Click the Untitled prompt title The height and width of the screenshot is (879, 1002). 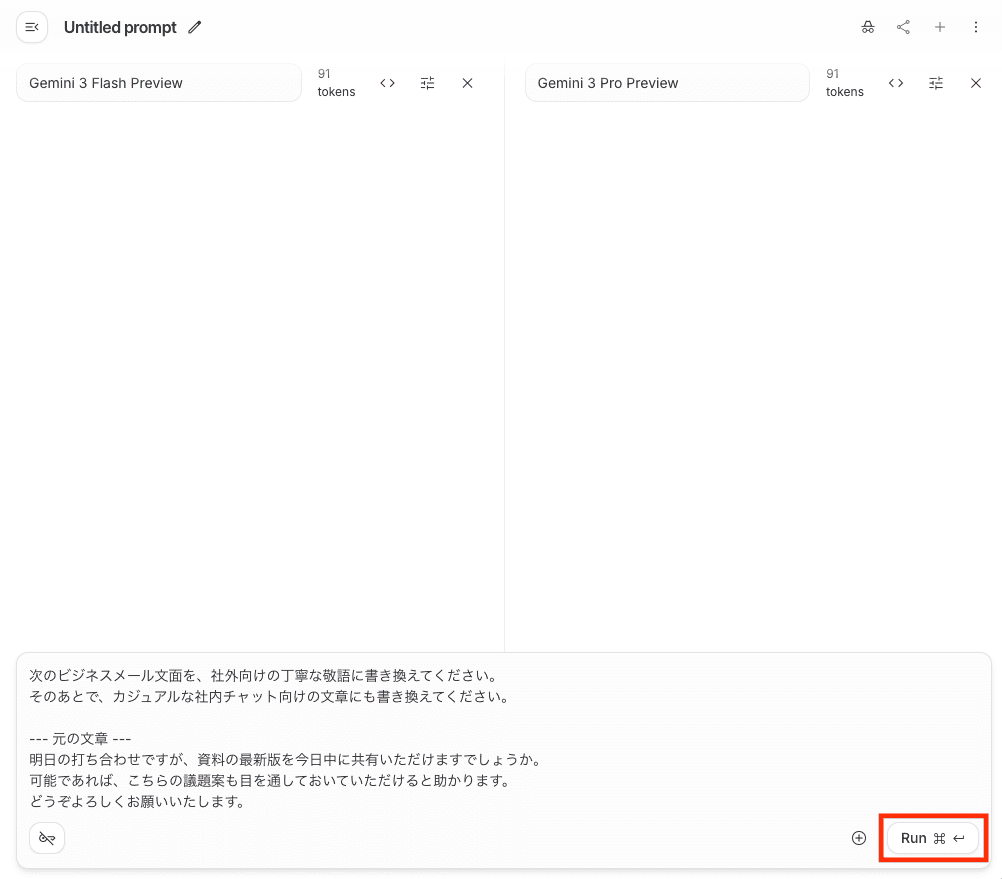(x=120, y=27)
